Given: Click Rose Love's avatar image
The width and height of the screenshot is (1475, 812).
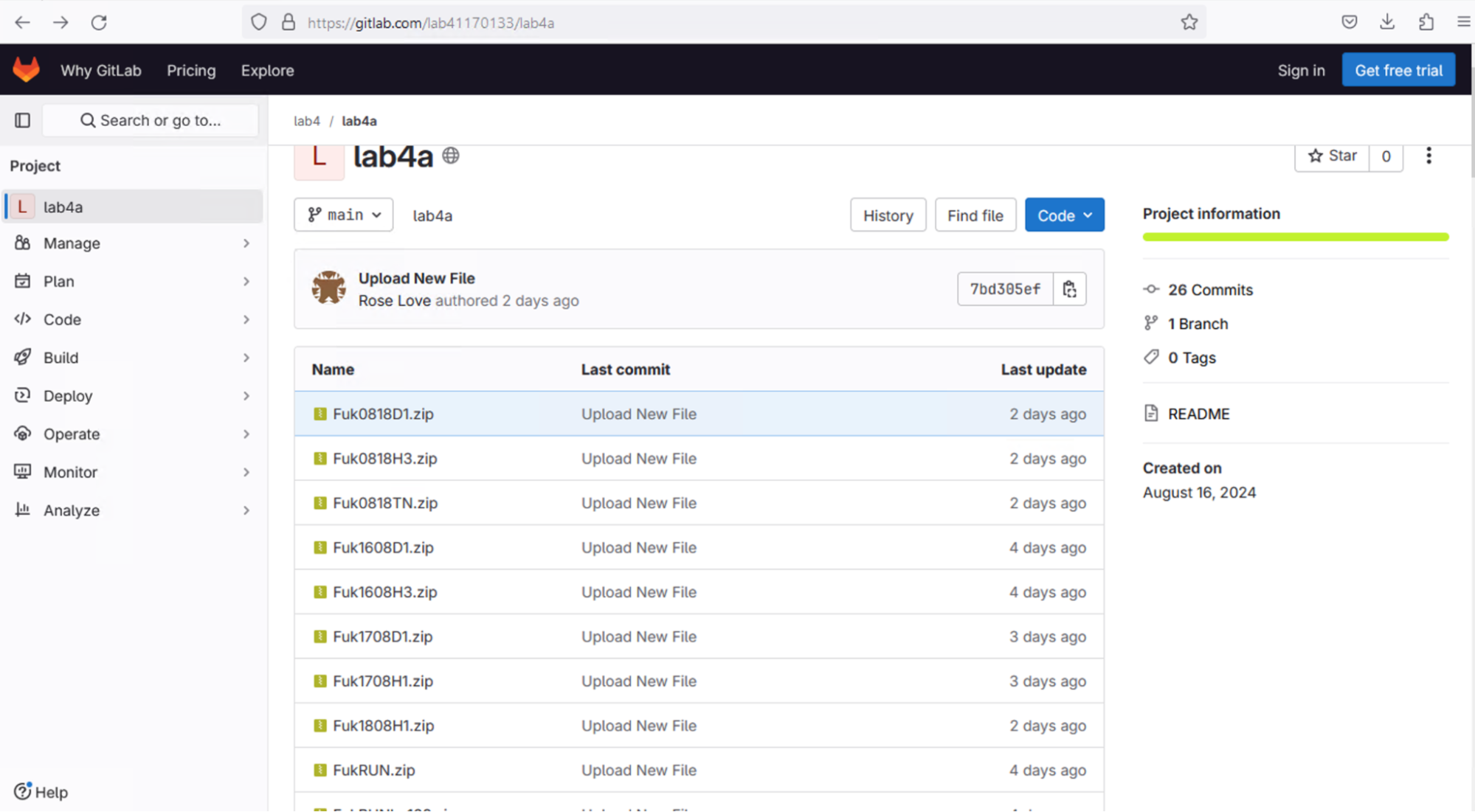Looking at the screenshot, I should point(328,288).
